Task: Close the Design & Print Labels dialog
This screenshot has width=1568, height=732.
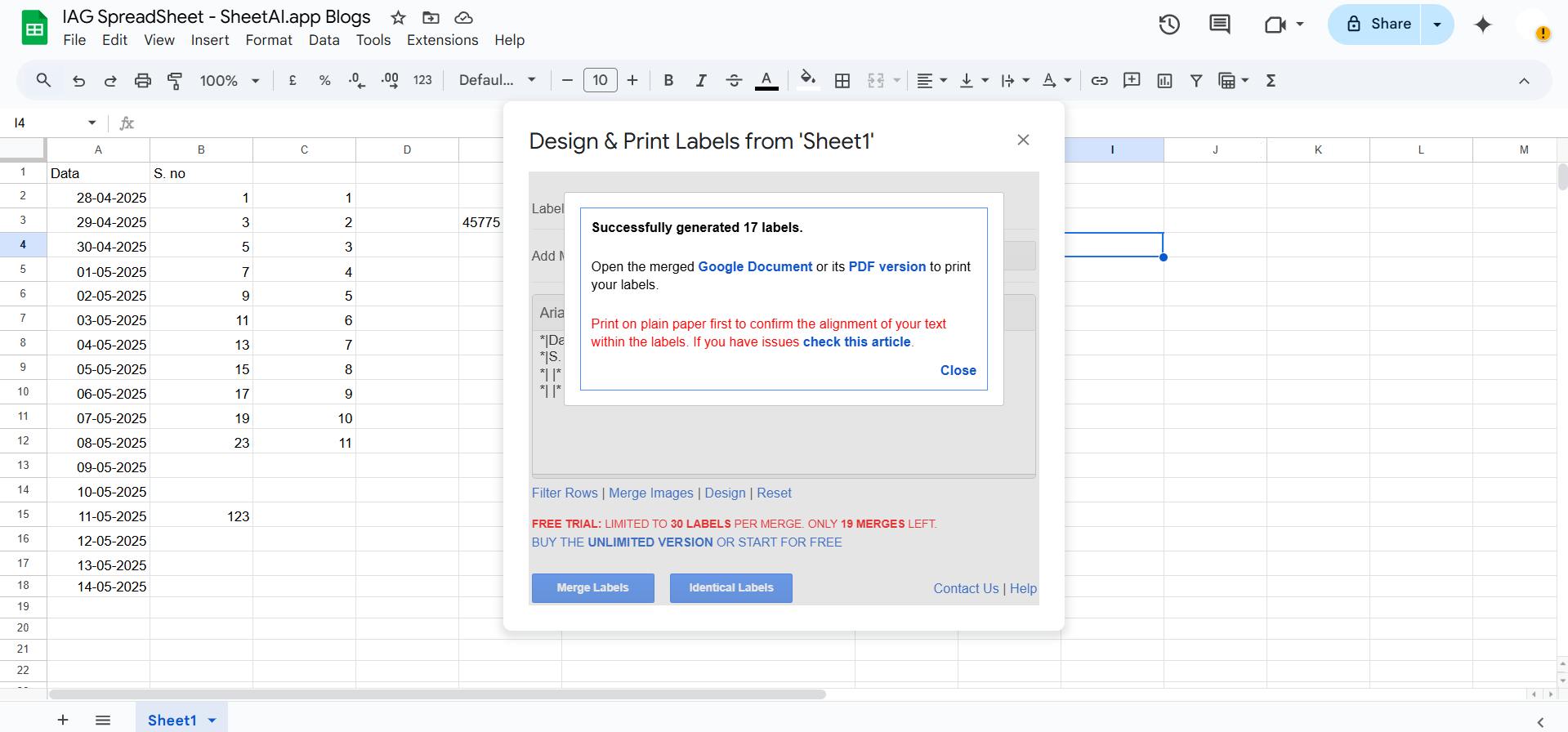Action: click(x=1023, y=140)
